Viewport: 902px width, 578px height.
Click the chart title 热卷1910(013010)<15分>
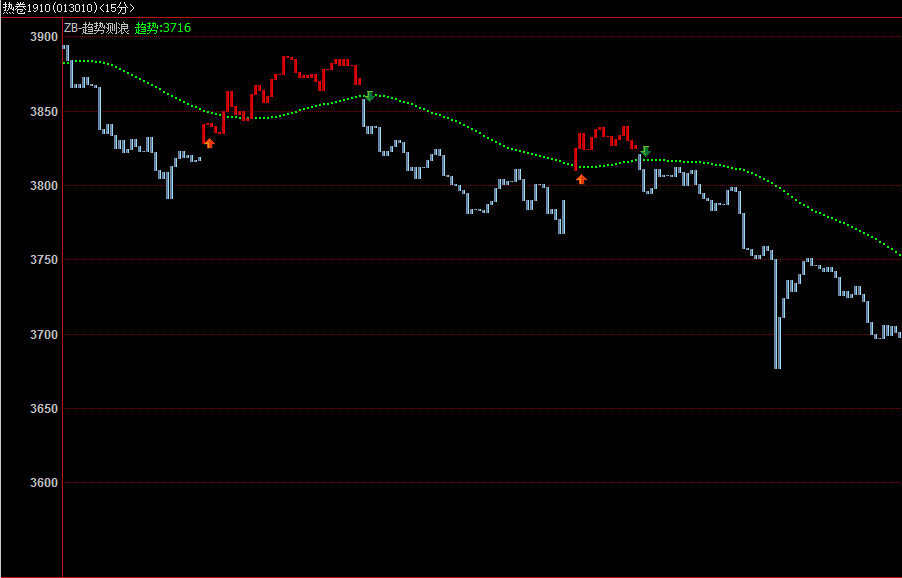click(x=68, y=8)
